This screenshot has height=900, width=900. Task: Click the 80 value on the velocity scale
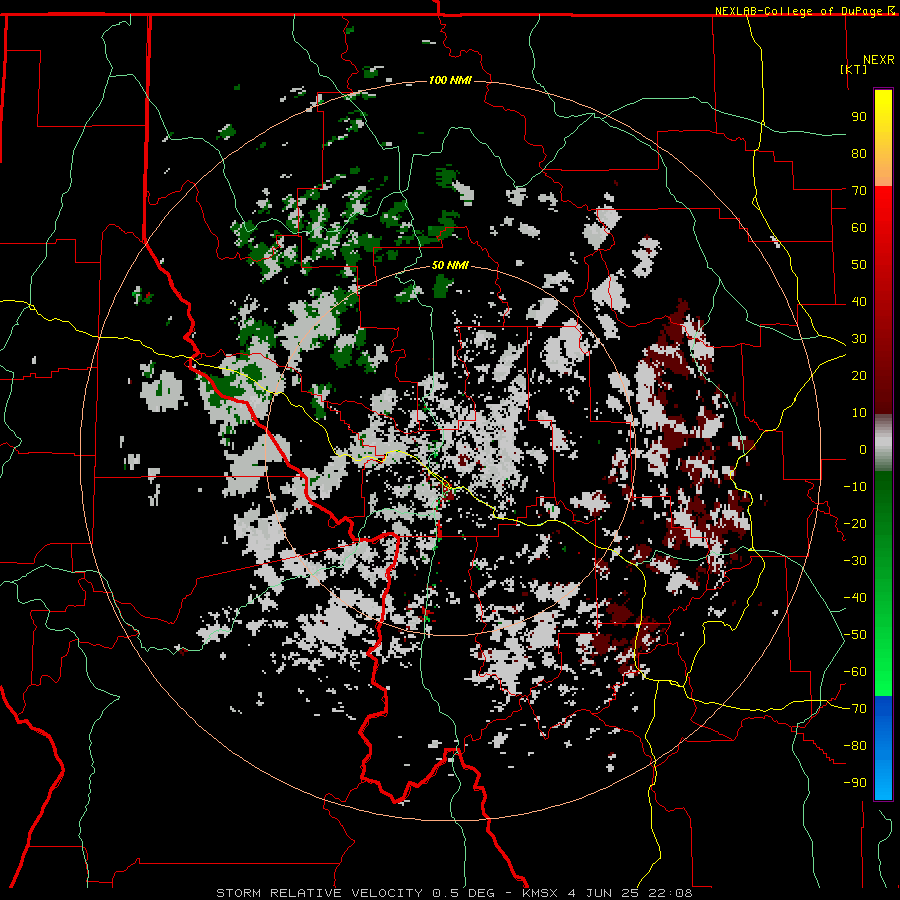859,153
